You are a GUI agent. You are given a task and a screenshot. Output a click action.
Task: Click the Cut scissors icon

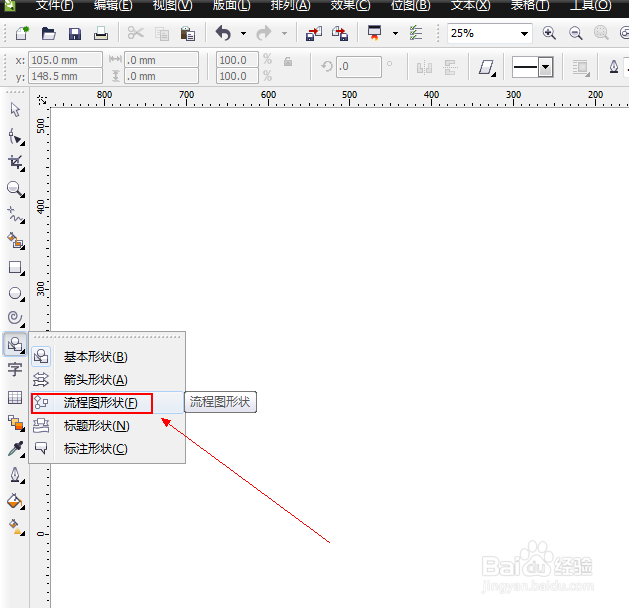click(x=136, y=33)
